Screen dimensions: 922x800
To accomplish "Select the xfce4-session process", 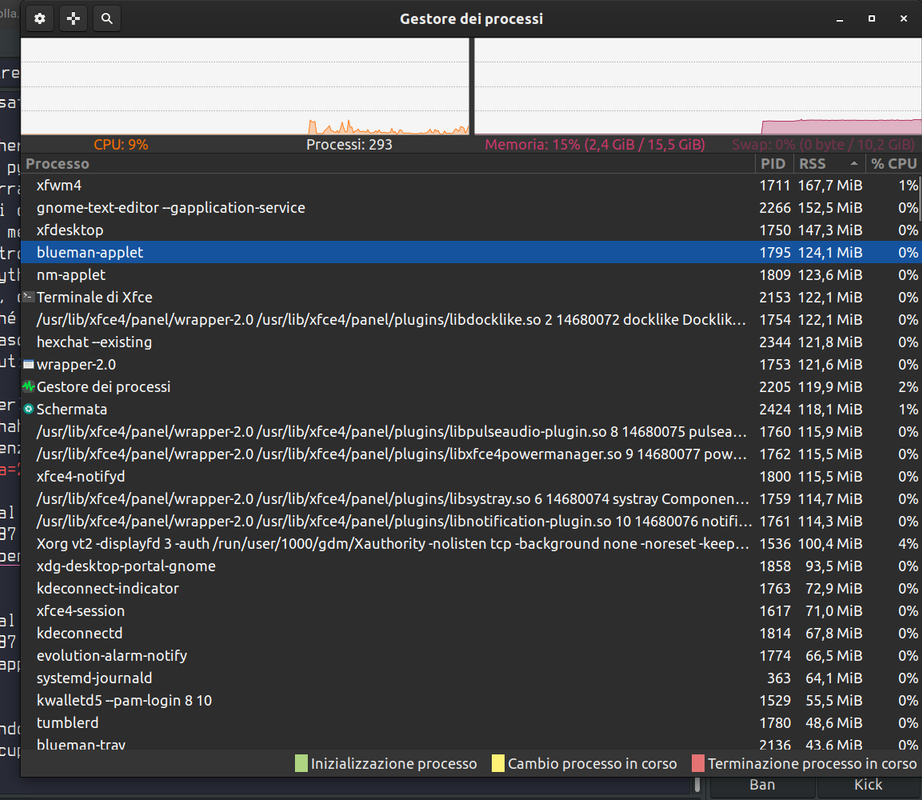I will coord(470,611).
